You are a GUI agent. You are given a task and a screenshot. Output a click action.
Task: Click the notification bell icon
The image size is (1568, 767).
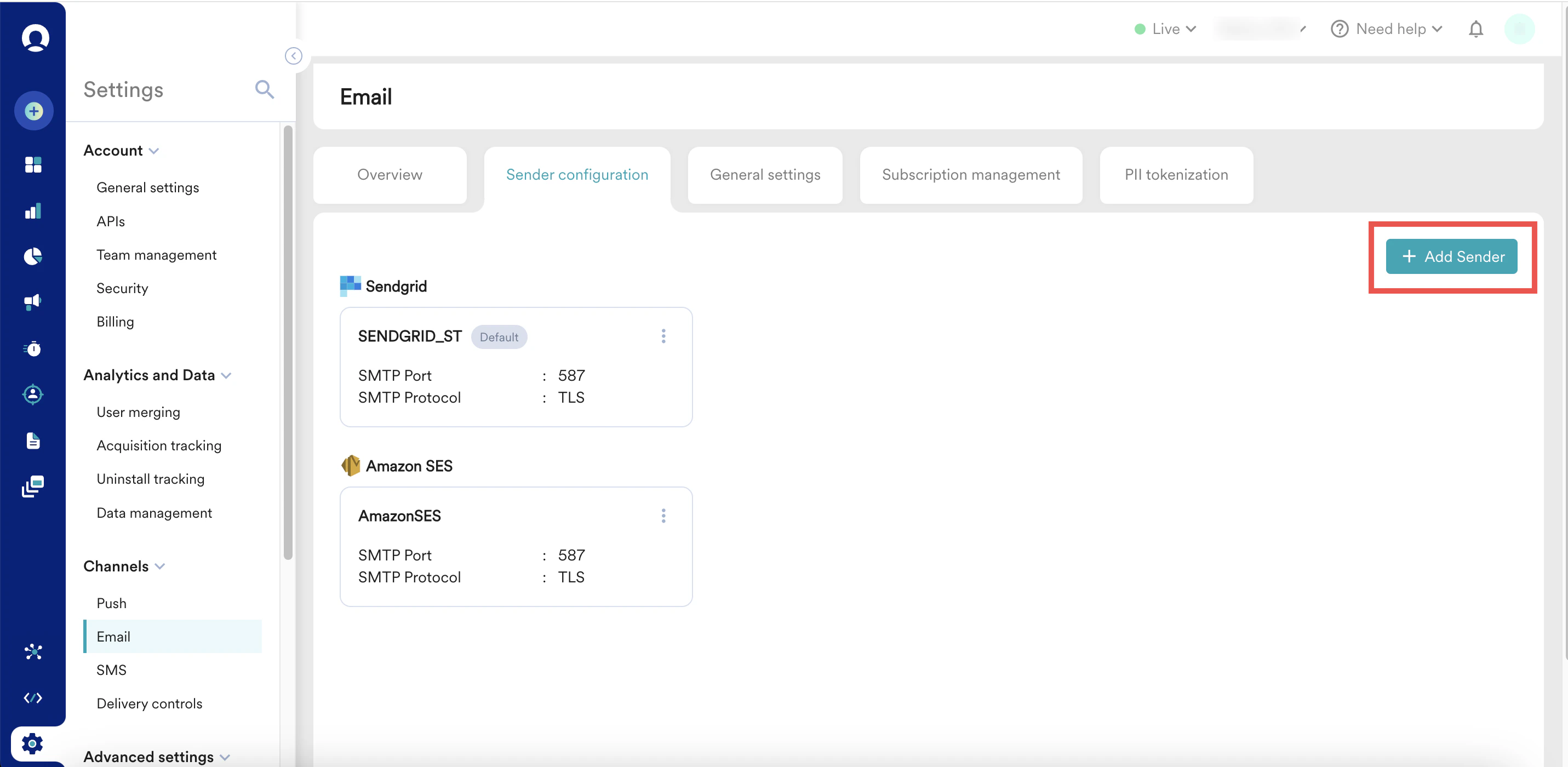(1476, 28)
